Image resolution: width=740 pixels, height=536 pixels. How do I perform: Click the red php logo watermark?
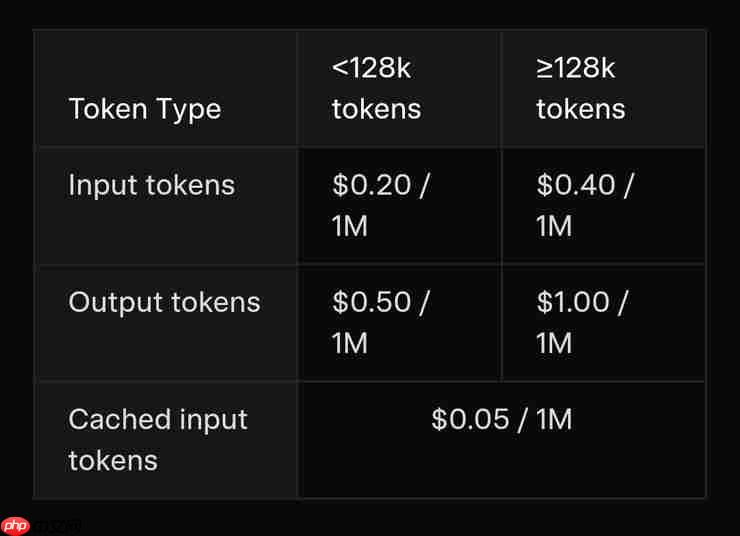pyautogui.click(x=16, y=526)
